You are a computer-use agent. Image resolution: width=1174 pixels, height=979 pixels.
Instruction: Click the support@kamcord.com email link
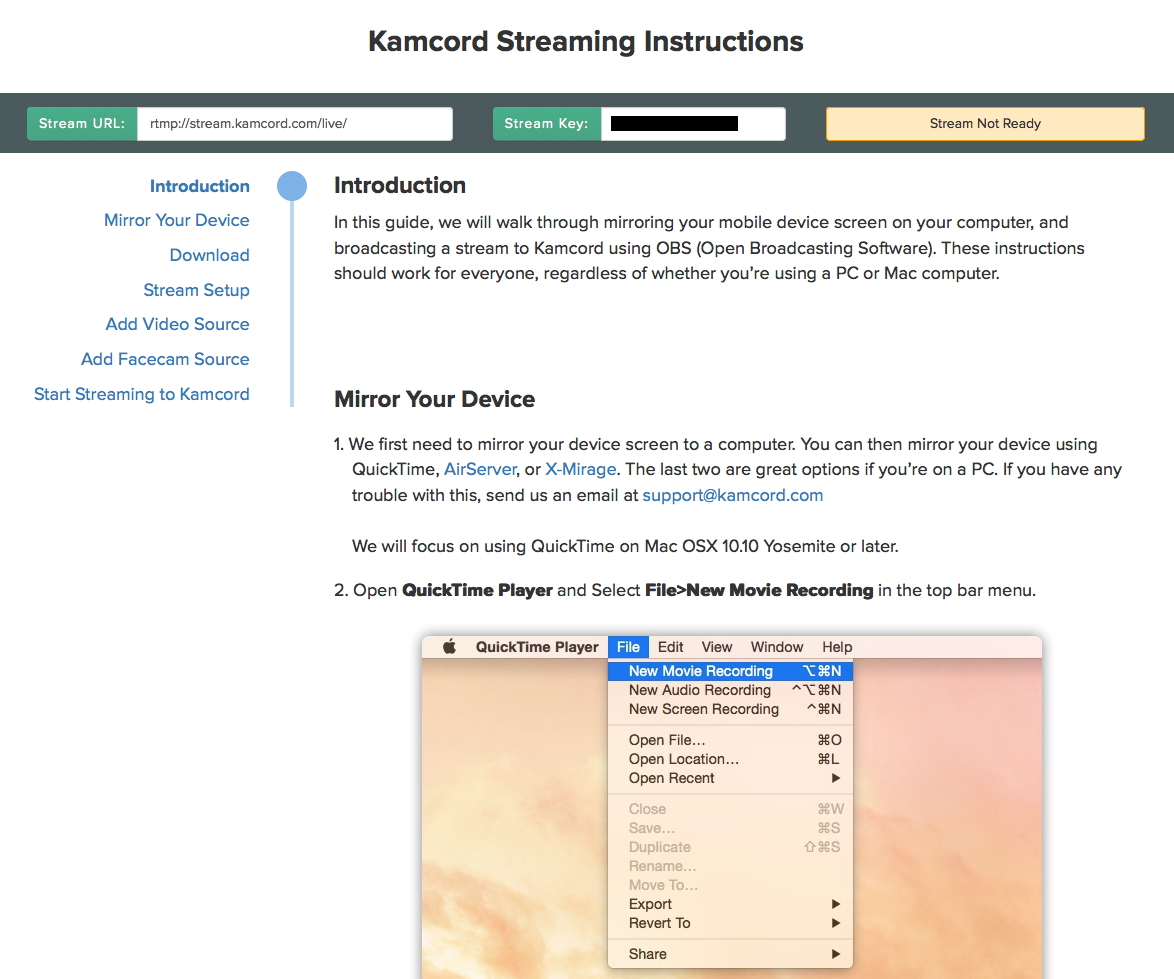point(732,495)
